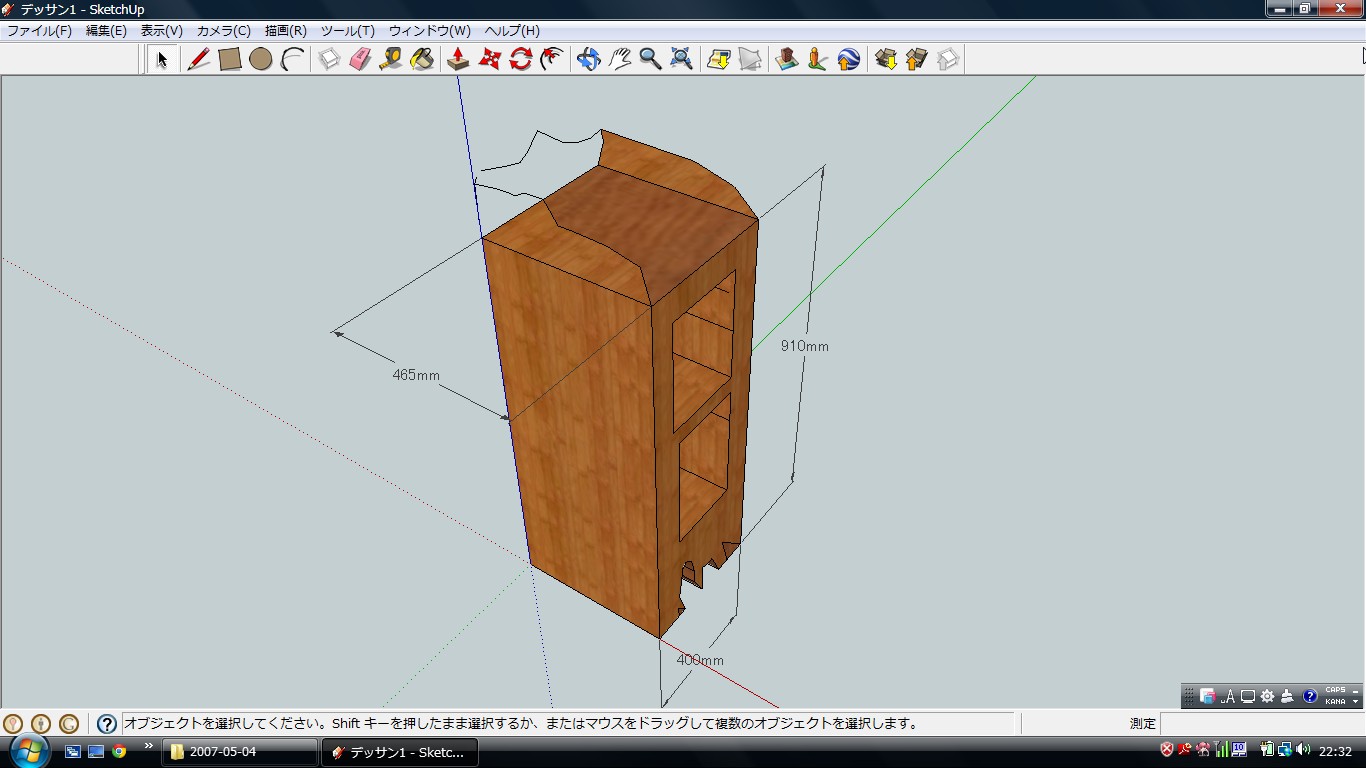Toggle CAPS lock indicator on IME bar
The height and width of the screenshot is (768, 1366).
coord(1335,690)
